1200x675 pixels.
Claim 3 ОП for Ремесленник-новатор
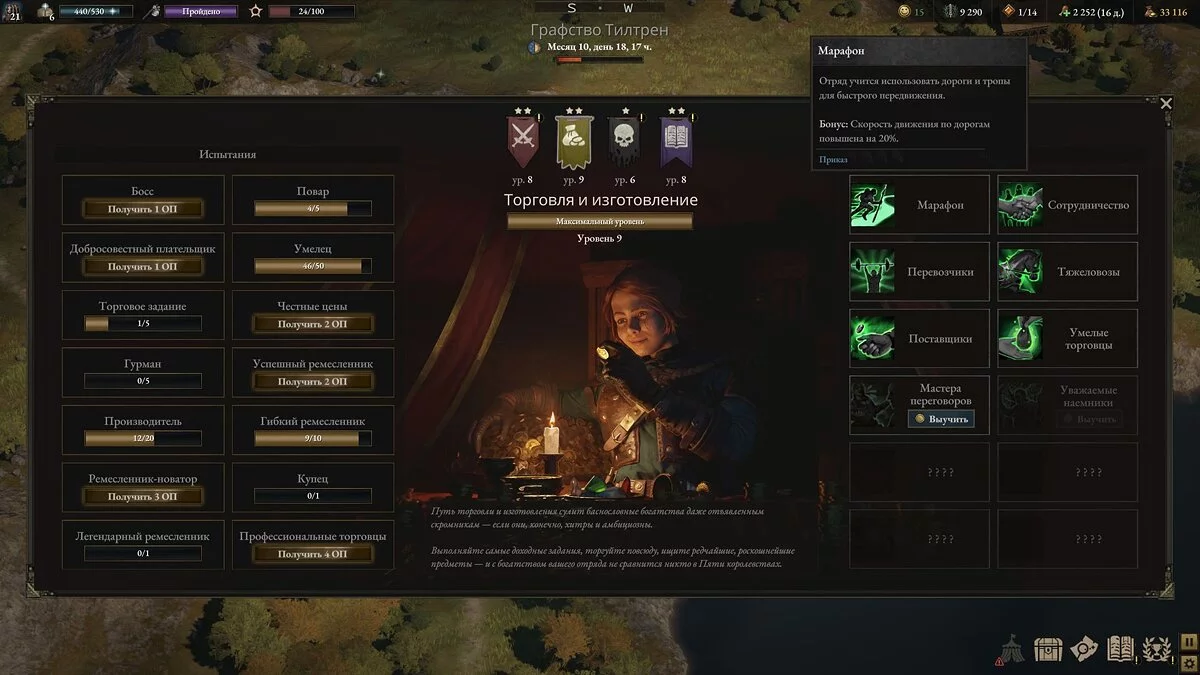142,496
